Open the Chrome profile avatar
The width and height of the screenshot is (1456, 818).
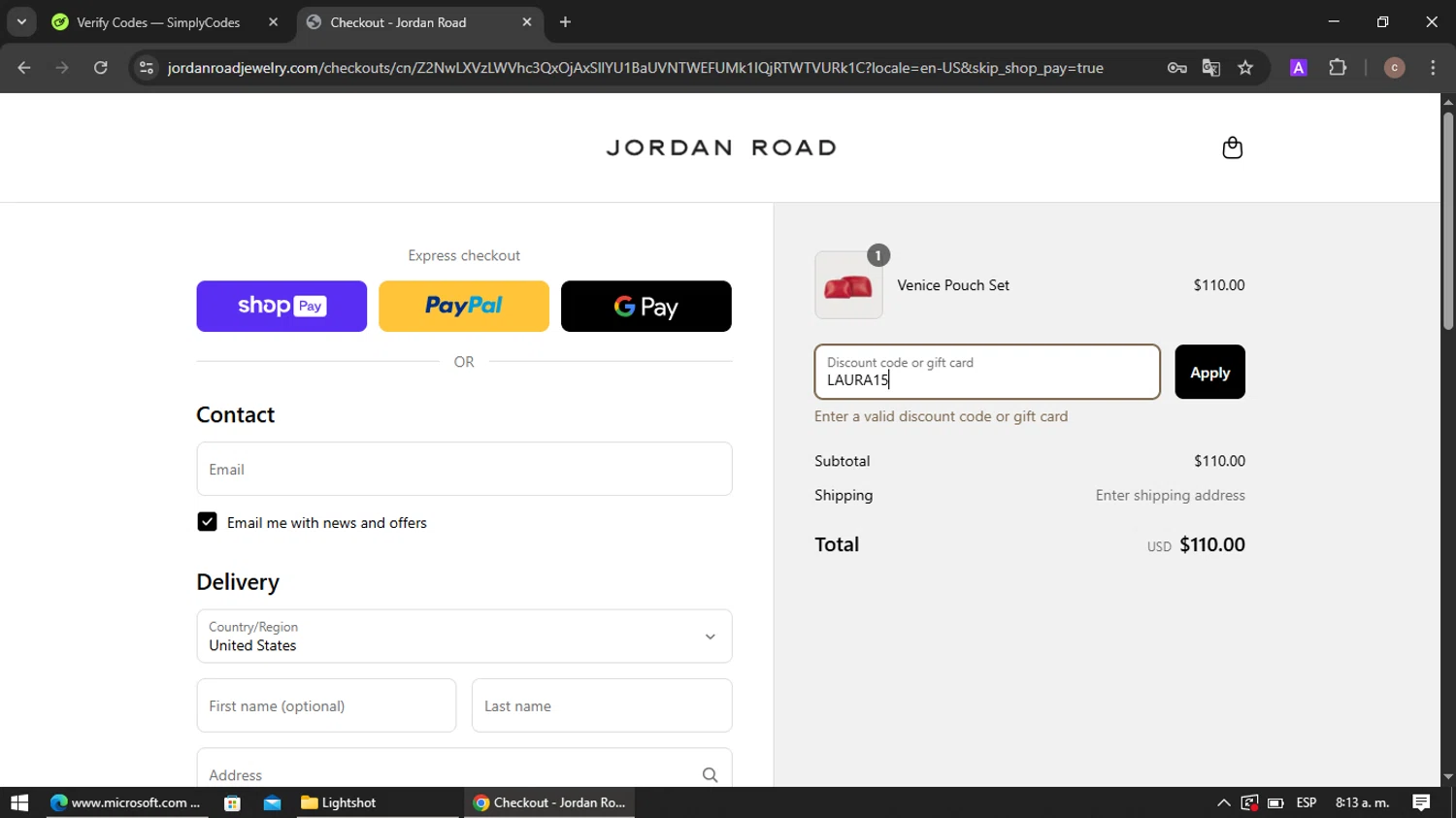(1394, 68)
